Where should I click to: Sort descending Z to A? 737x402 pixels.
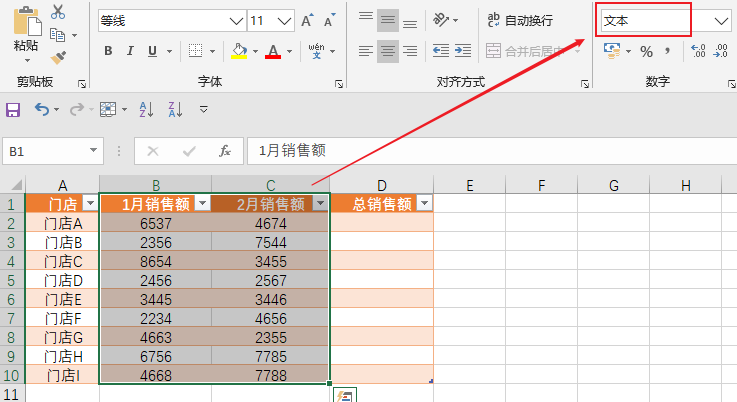175,110
